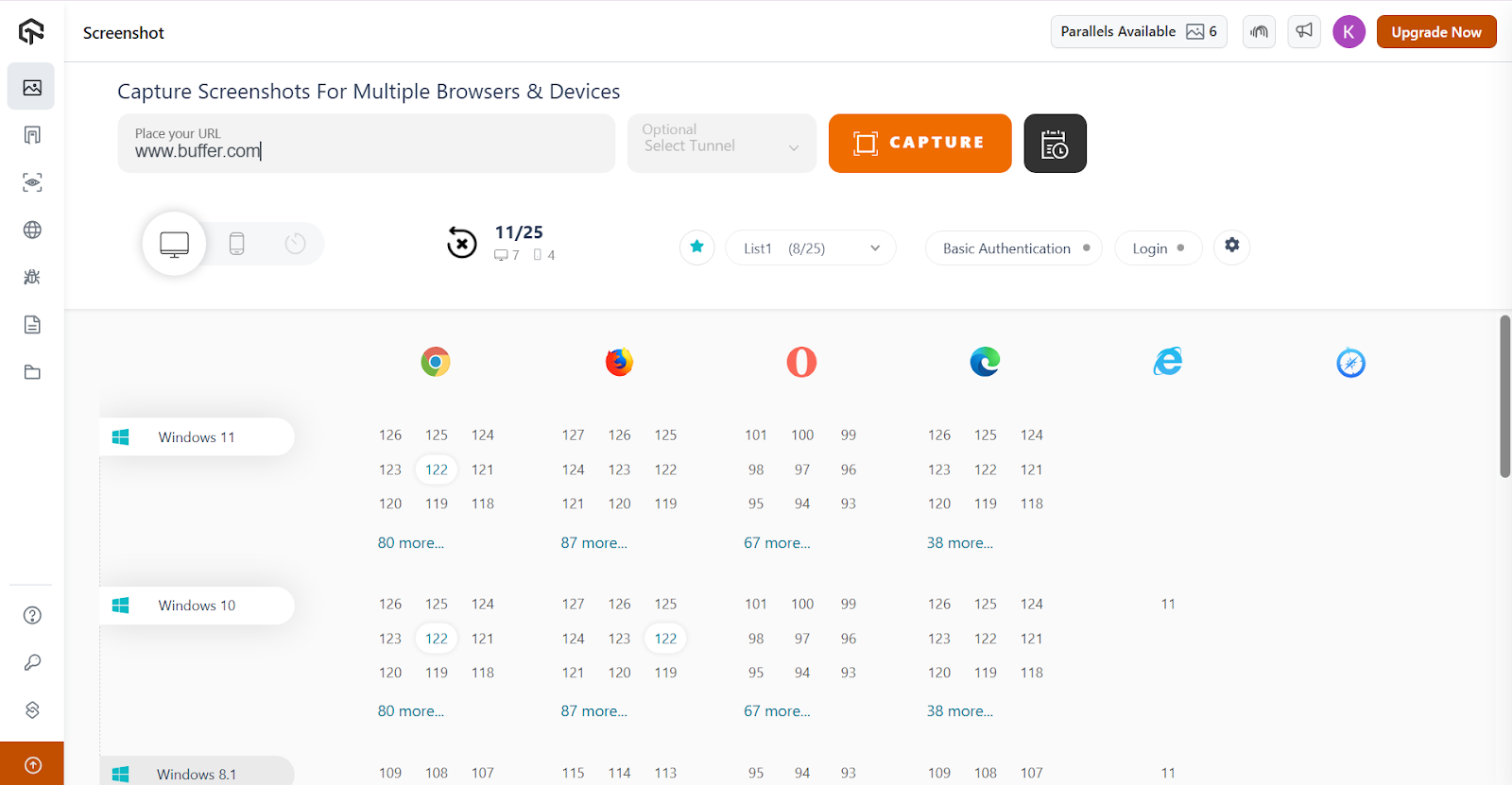Open the bug tracker sidebar icon
The height and width of the screenshot is (785, 1512).
[x=32, y=277]
